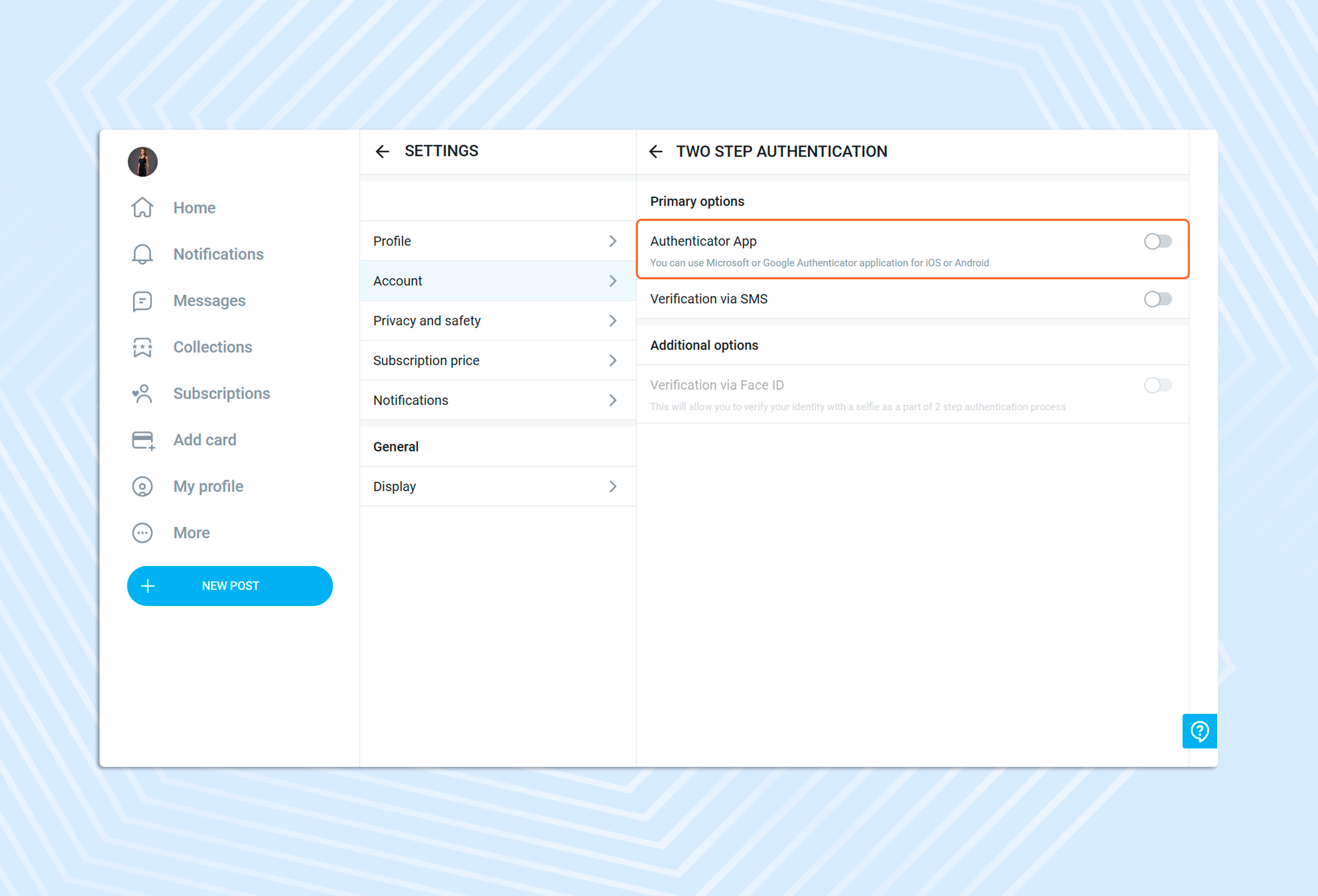Click the NEW POST button
The height and width of the screenshot is (896, 1318).
pyautogui.click(x=230, y=586)
